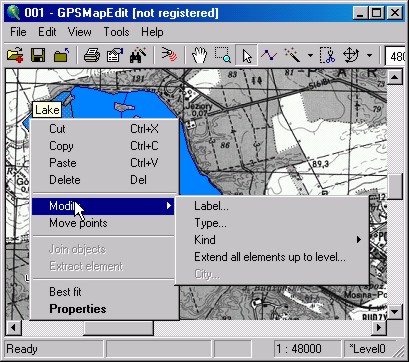Expand the Modify submenu arrow

[x=169, y=206]
